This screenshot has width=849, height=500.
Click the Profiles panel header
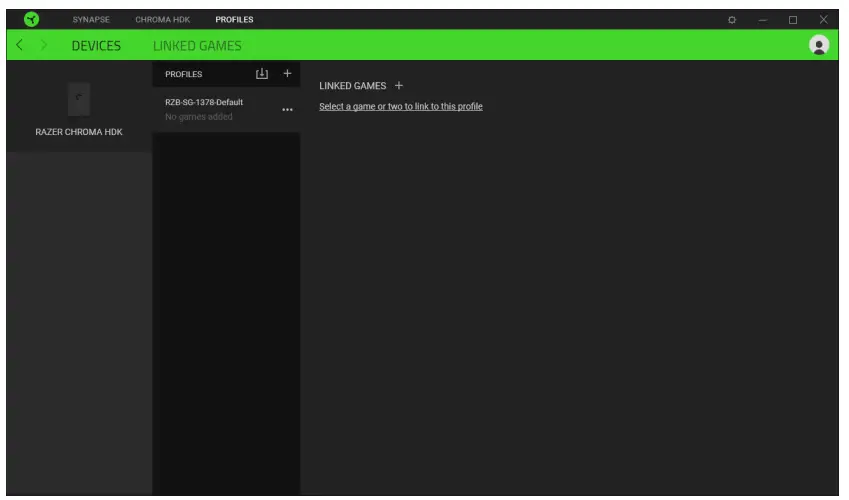[x=184, y=74]
